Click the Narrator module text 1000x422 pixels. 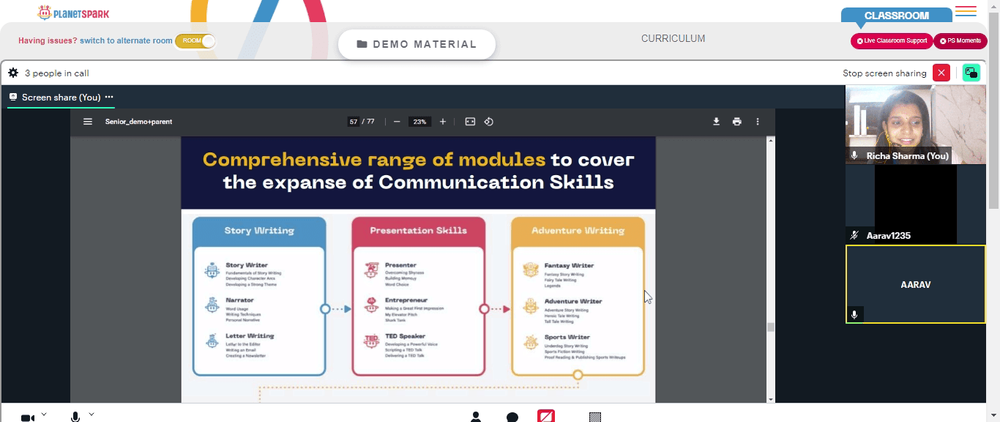click(x=239, y=300)
